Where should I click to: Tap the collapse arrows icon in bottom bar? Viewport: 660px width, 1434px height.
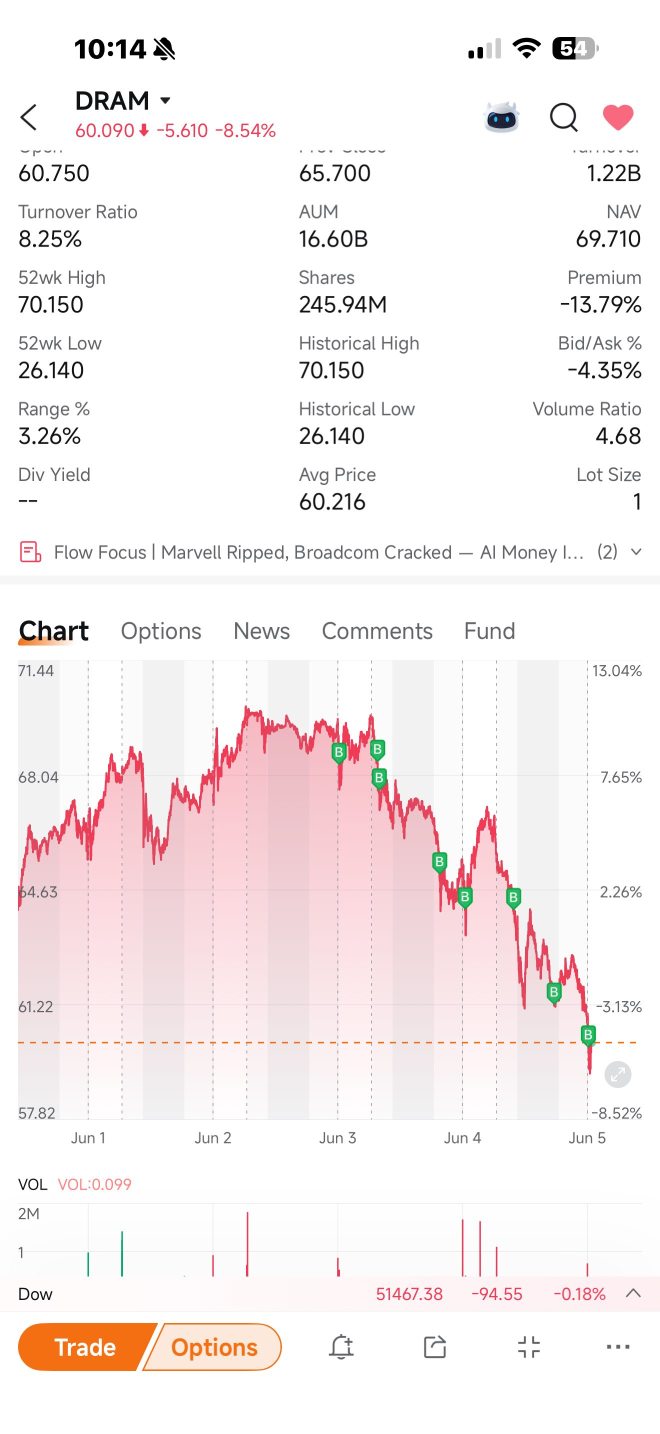click(x=529, y=1347)
